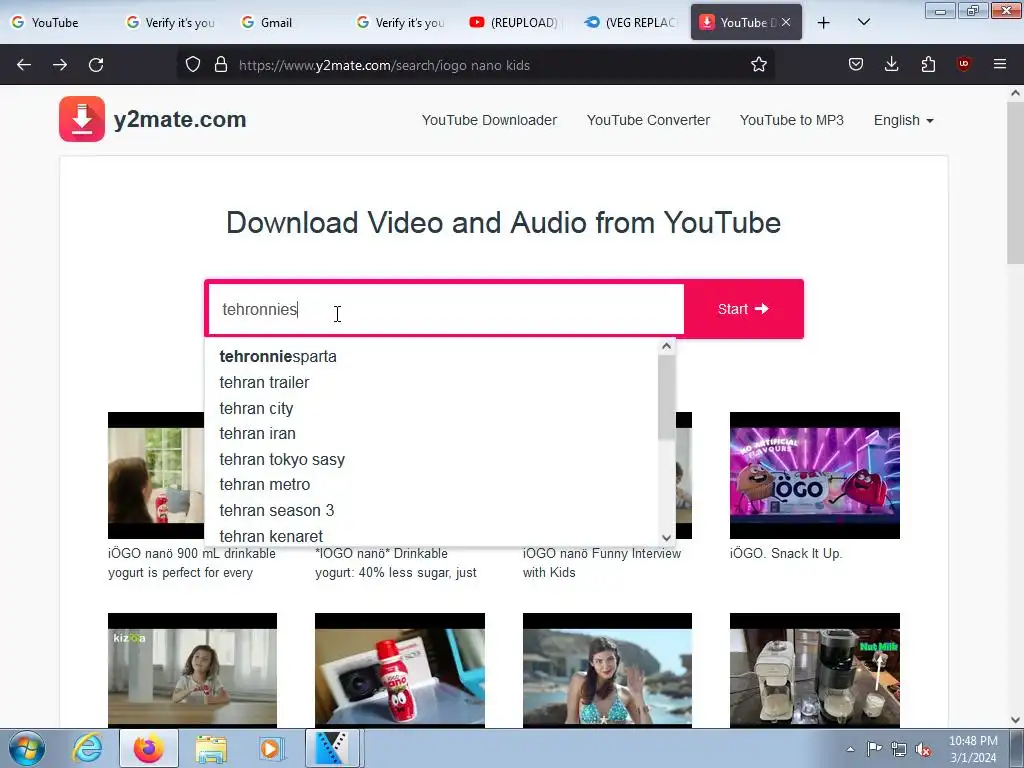Open the iÖGO Snack It Up thumbnail
Image resolution: width=1024 pixels, height=768 pixels.
(x=814, y=475)
